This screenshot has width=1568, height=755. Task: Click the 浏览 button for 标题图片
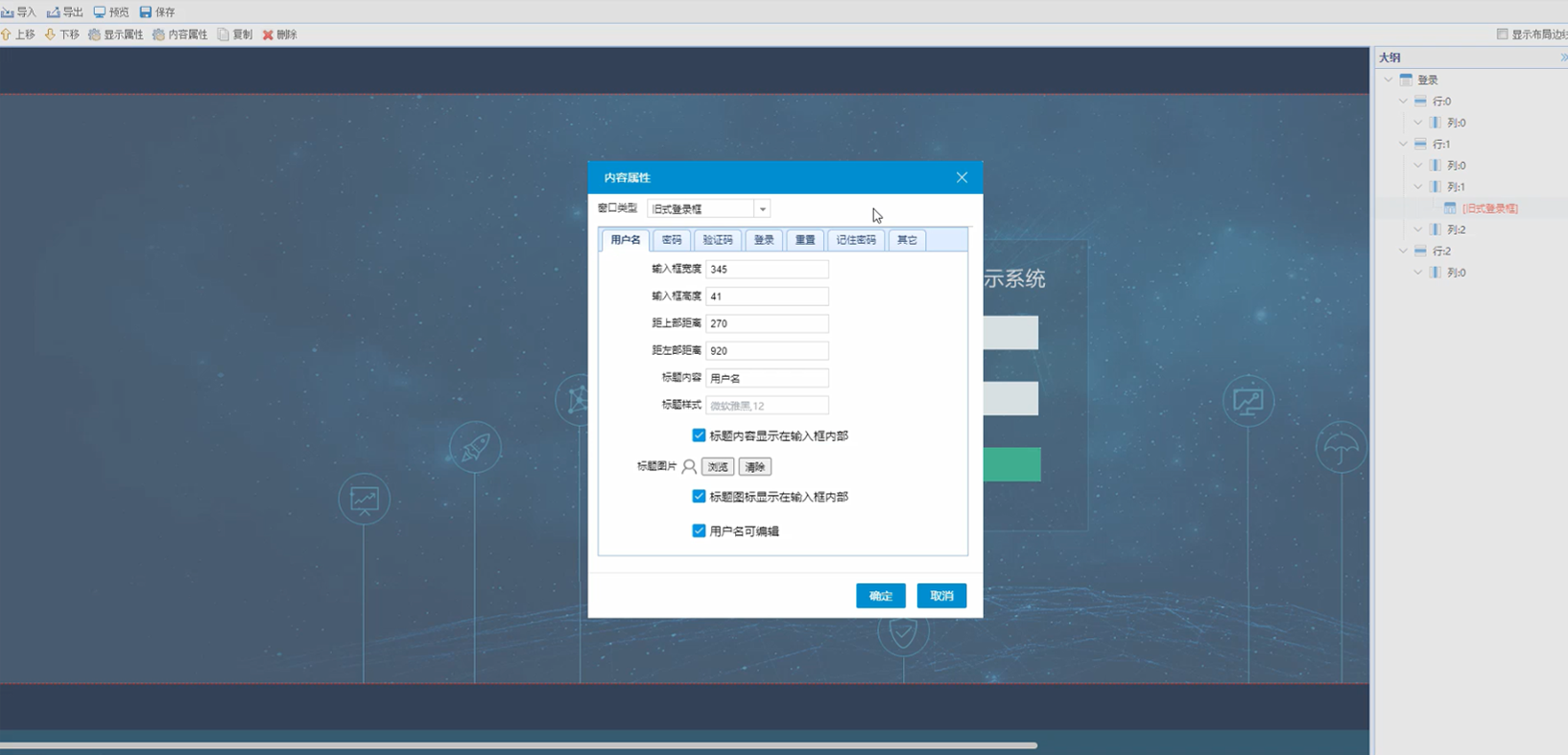[x=718, y=467]
